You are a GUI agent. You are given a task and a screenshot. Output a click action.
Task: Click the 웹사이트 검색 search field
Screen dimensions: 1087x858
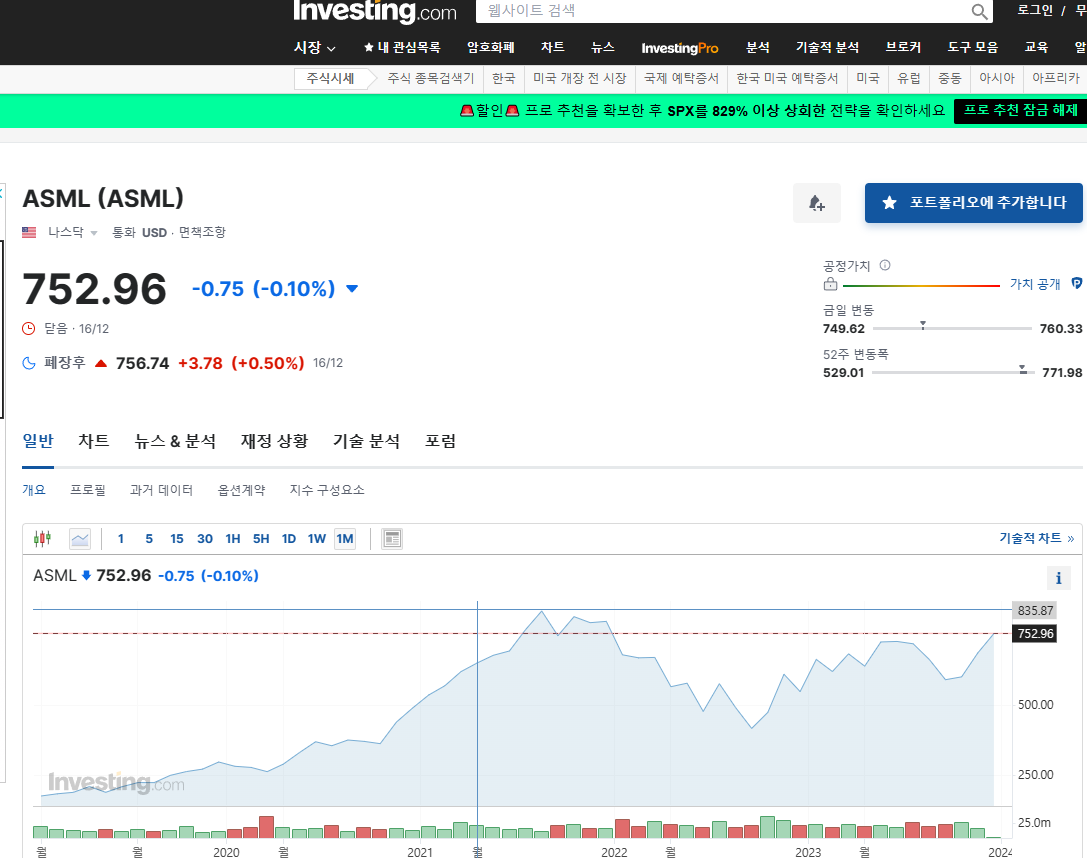click(x=723, y=11)
